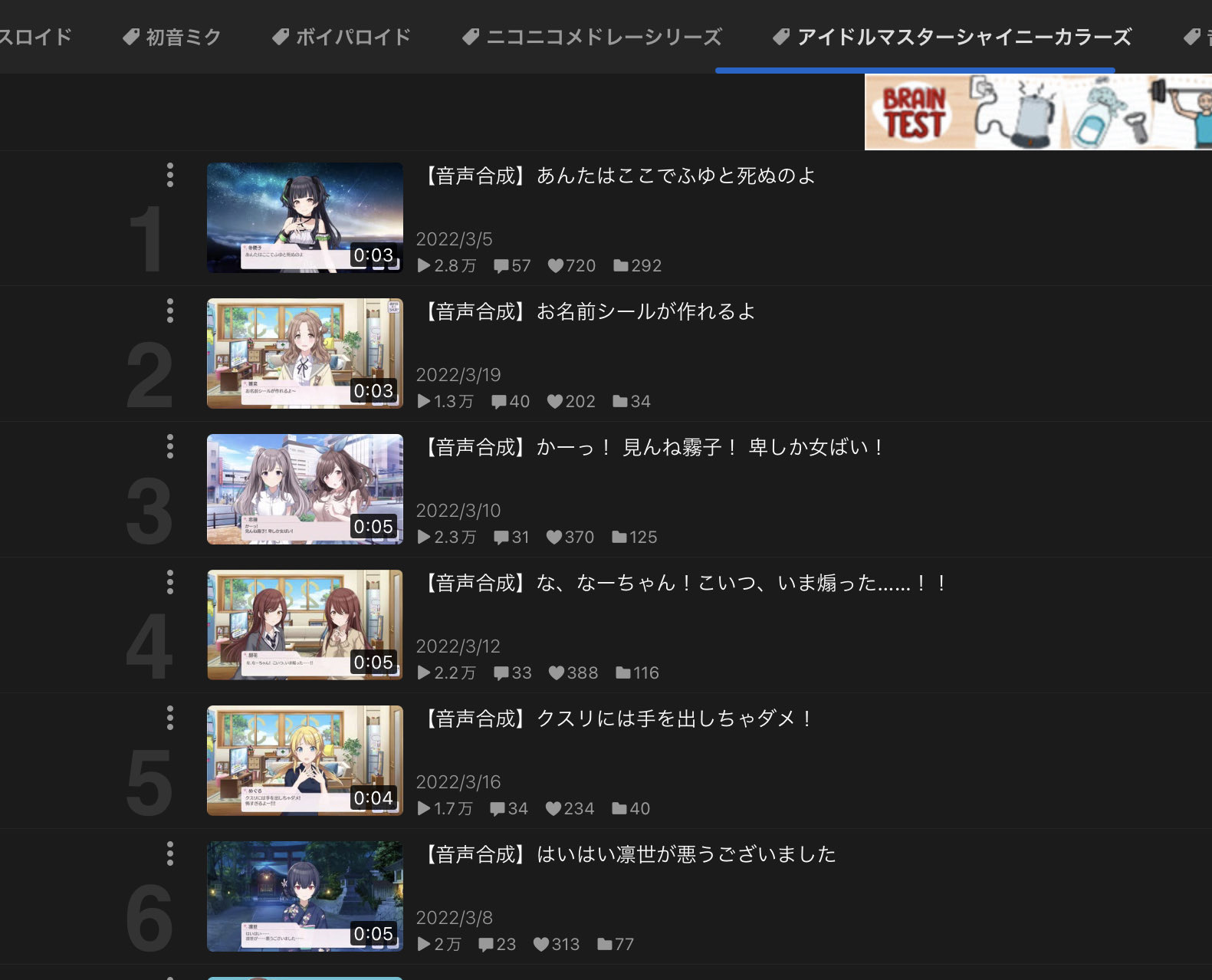1212x980 pixels.
Task: Click the tag icon beside アイドルマスターシャイニーカラーズ
Action: (781, 37)
